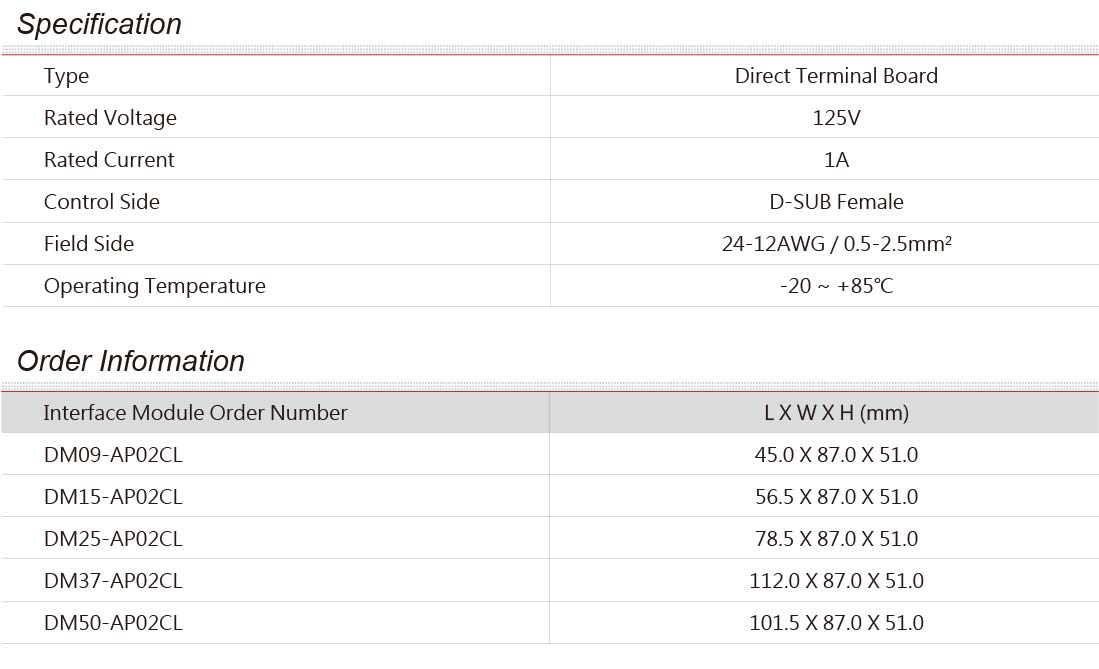
Task: Click the L X W X H (mm) header
Action: (x=836, y=412)
